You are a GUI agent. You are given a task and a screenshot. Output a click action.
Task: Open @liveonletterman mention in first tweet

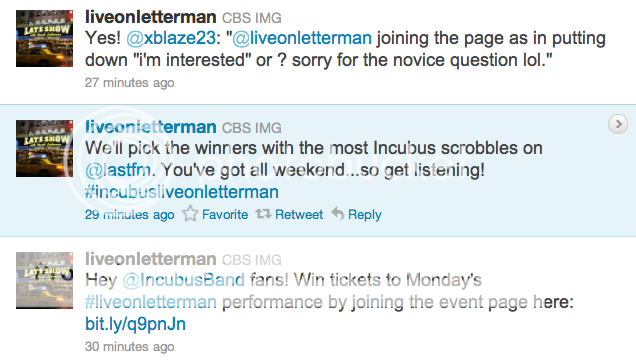[302, 38]
